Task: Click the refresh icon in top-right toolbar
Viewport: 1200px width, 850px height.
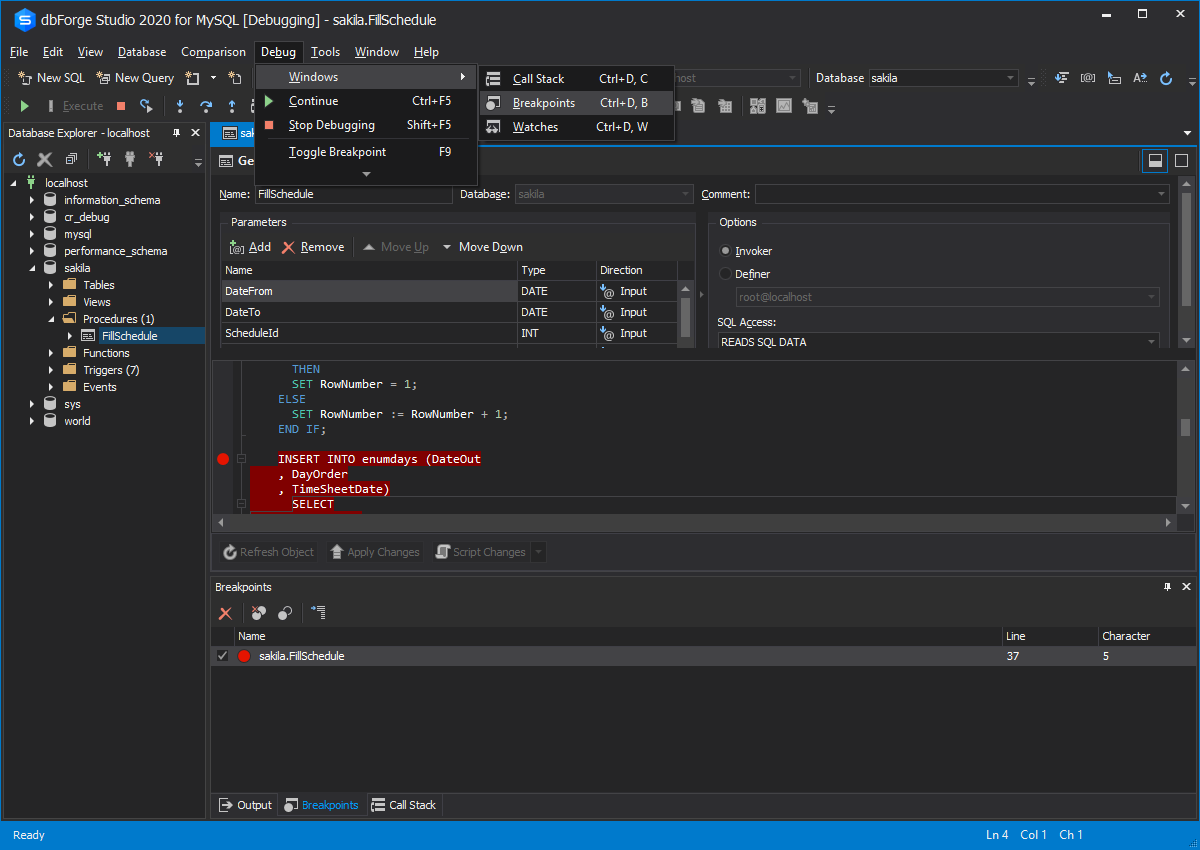Action: (1165, 78)
